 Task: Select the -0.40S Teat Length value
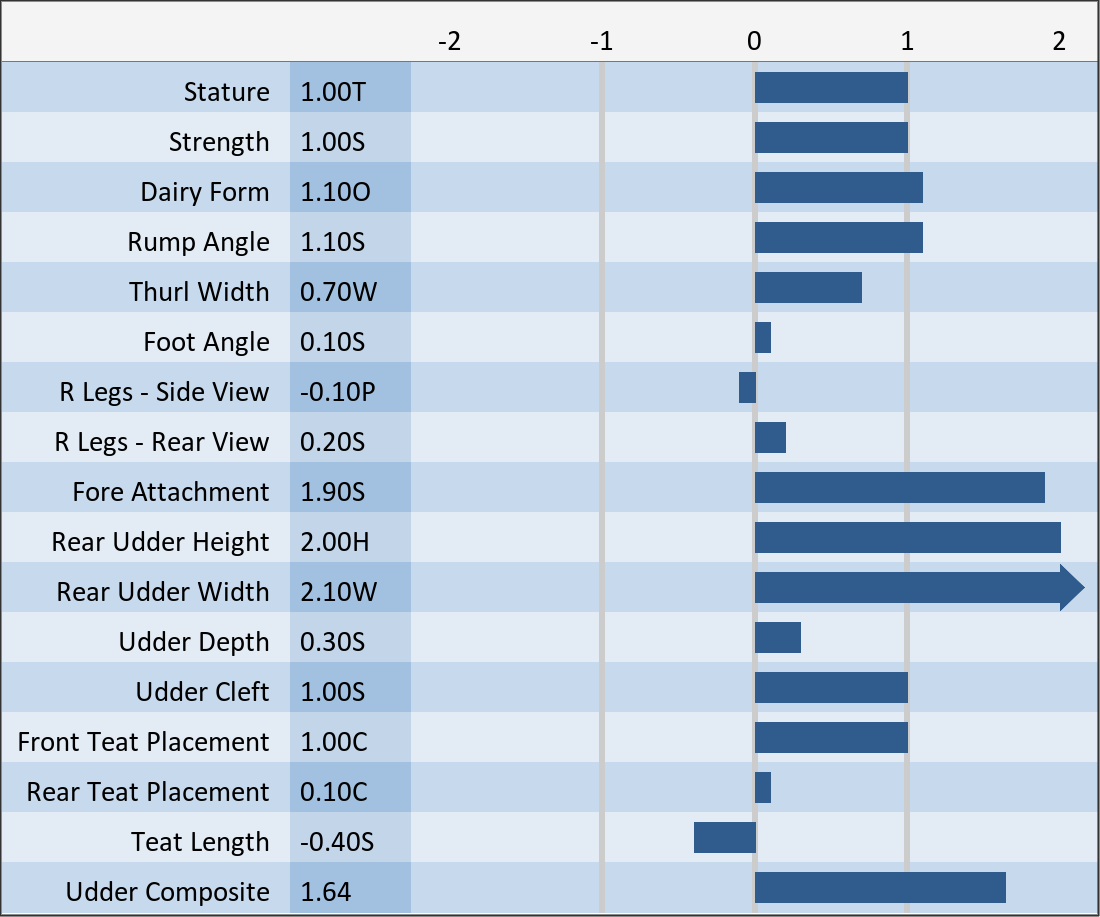(x=337, y=842)
